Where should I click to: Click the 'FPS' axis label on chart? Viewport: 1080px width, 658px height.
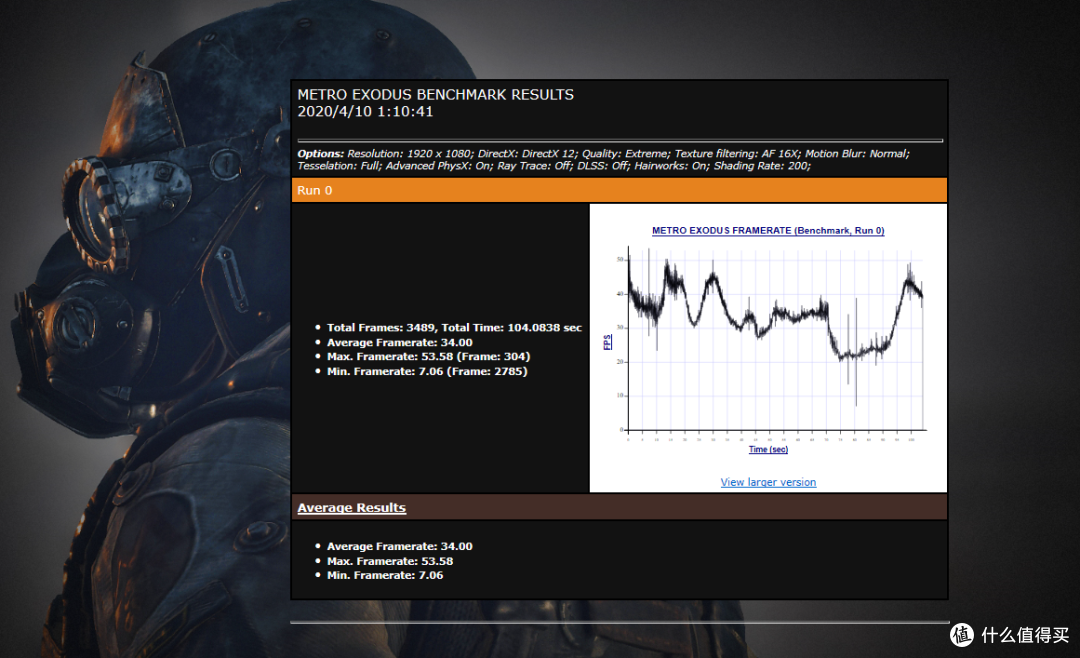pyautogui.click(x=607, y=342)
